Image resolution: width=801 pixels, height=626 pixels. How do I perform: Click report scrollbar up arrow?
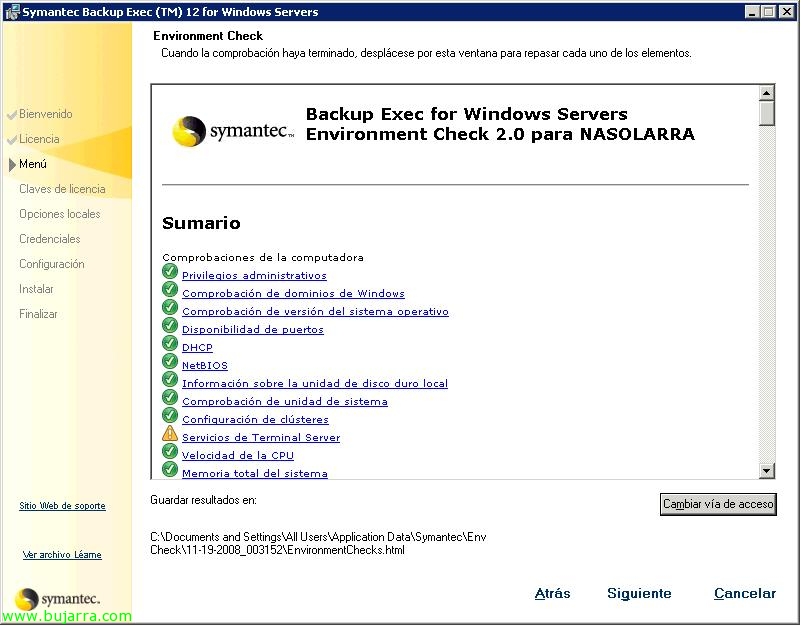766,93
